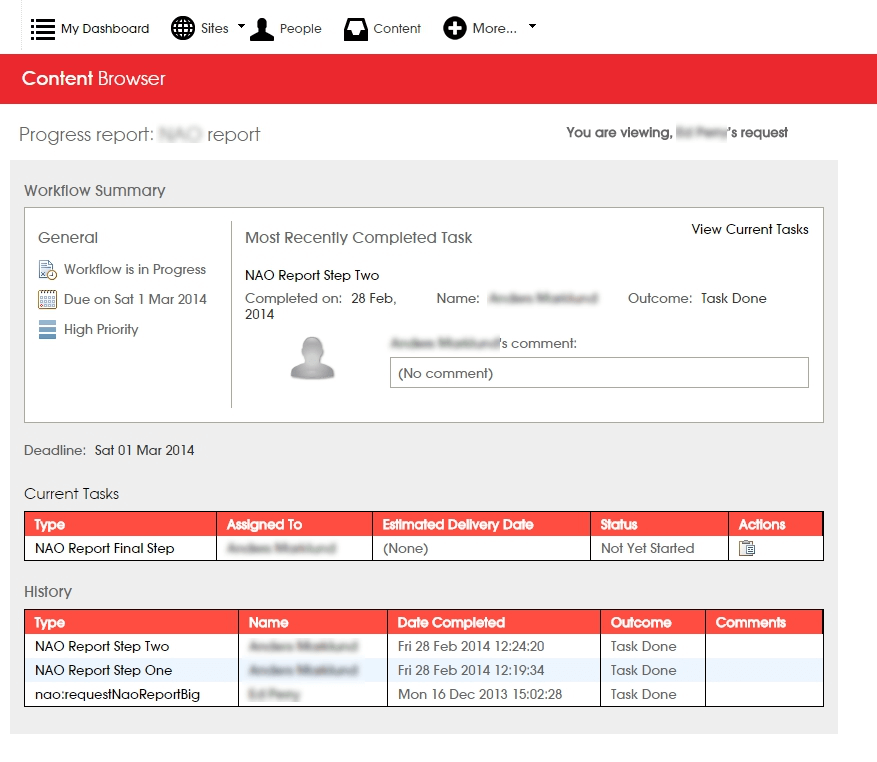Click the workflow in progress status icon
Image resolution: width=877 pixels, height=762 pixels.
tap(48, 270)
